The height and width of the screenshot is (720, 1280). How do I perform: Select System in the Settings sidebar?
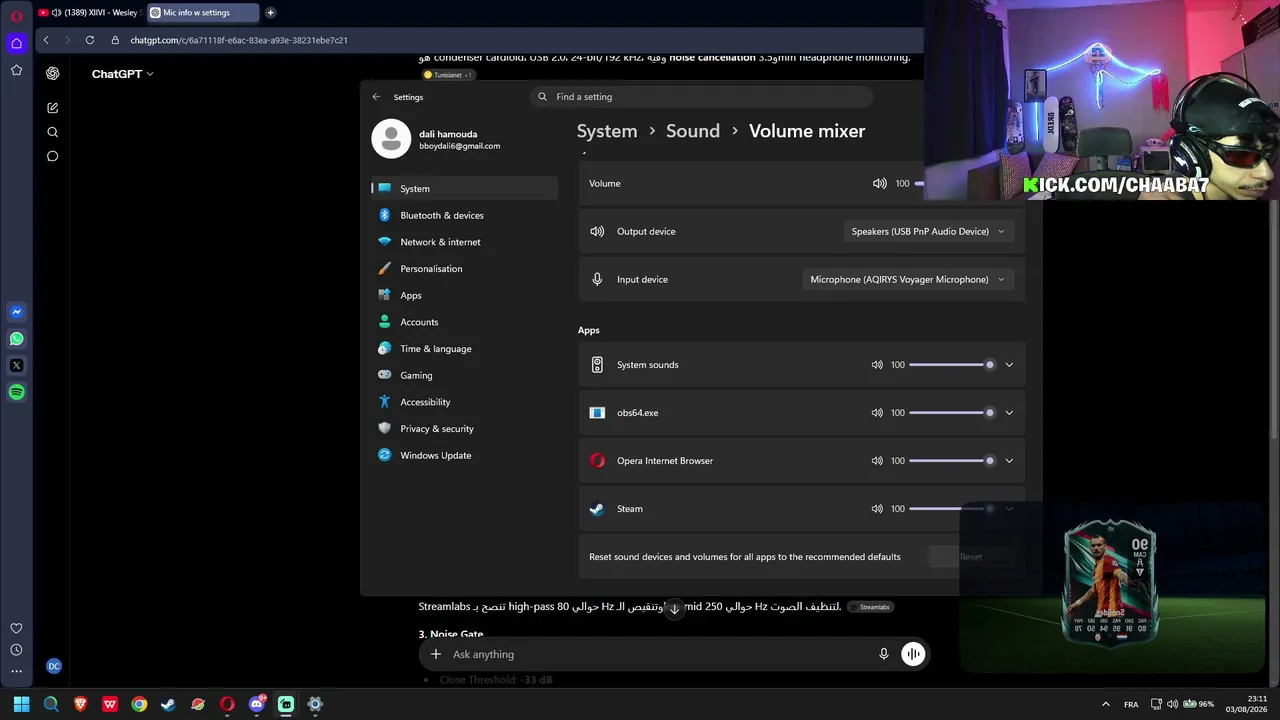[x=464, y=188]
